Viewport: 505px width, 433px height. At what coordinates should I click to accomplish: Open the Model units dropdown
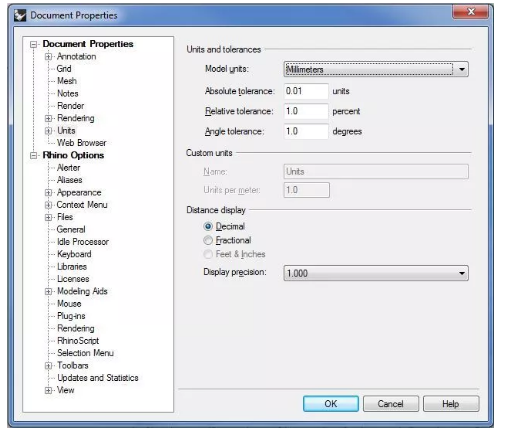click(376, 69)
